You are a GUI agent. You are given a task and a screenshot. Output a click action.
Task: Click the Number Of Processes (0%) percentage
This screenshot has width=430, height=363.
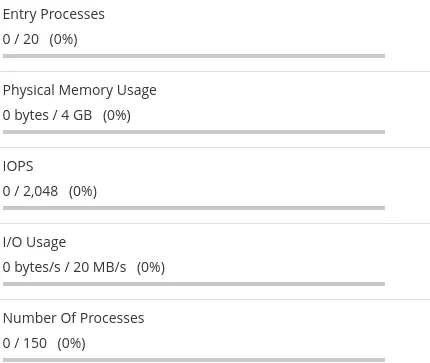(x=71, y=343)
